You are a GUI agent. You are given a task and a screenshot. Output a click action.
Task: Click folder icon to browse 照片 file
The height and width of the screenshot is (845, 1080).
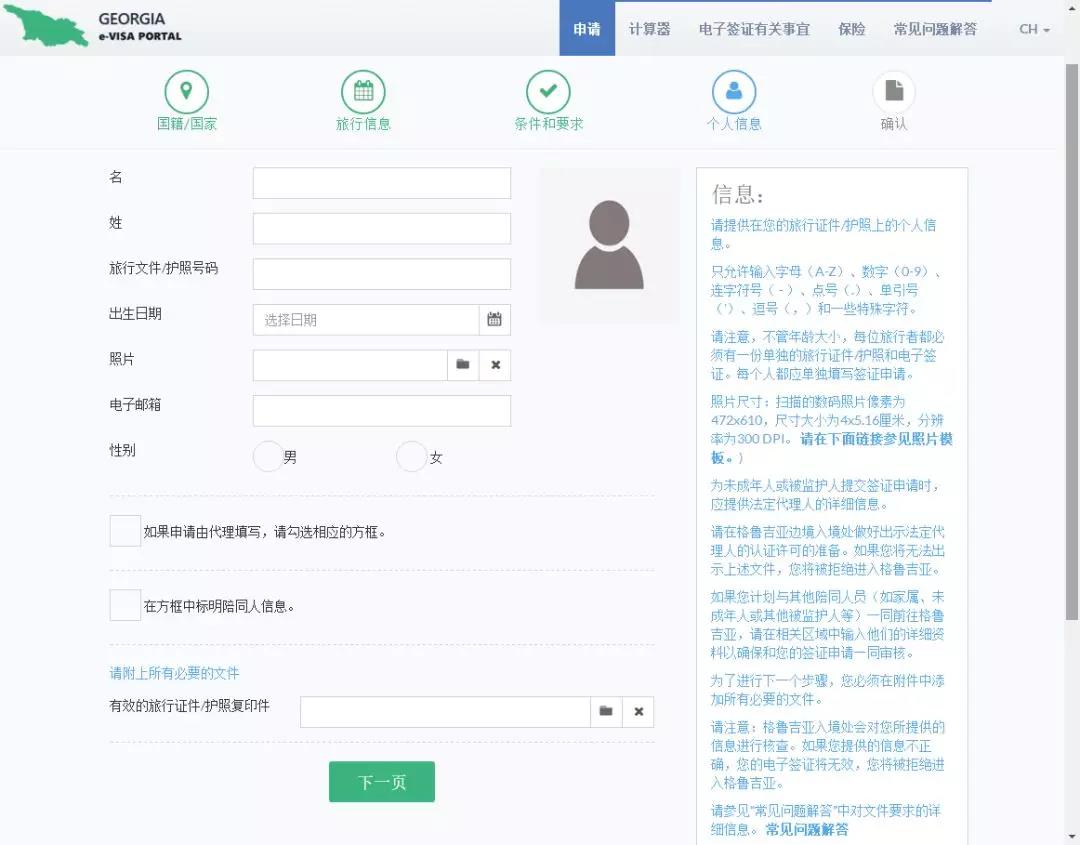click(463, 365)
